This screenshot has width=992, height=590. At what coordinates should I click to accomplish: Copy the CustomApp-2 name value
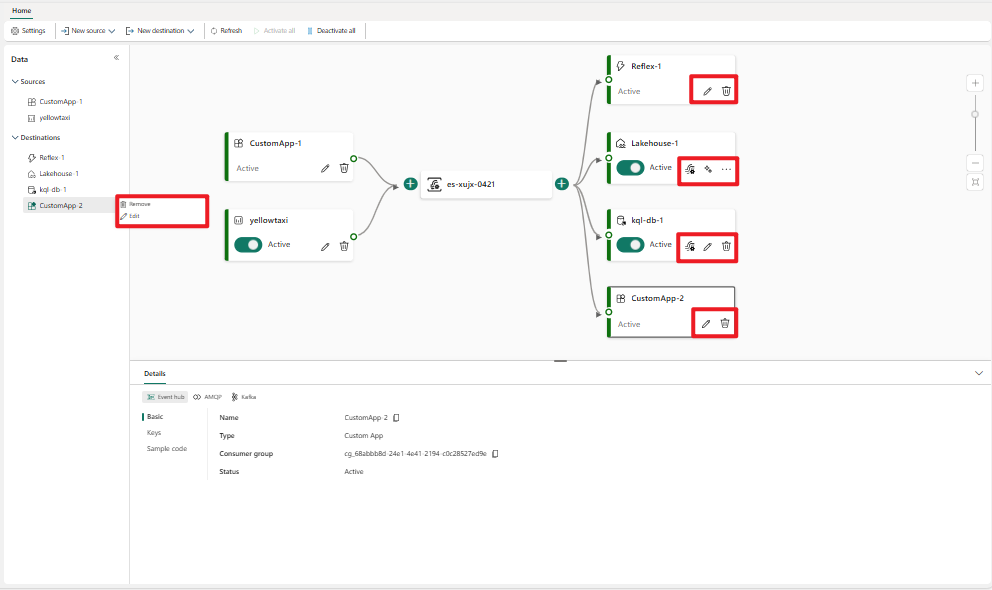(397, 418)
